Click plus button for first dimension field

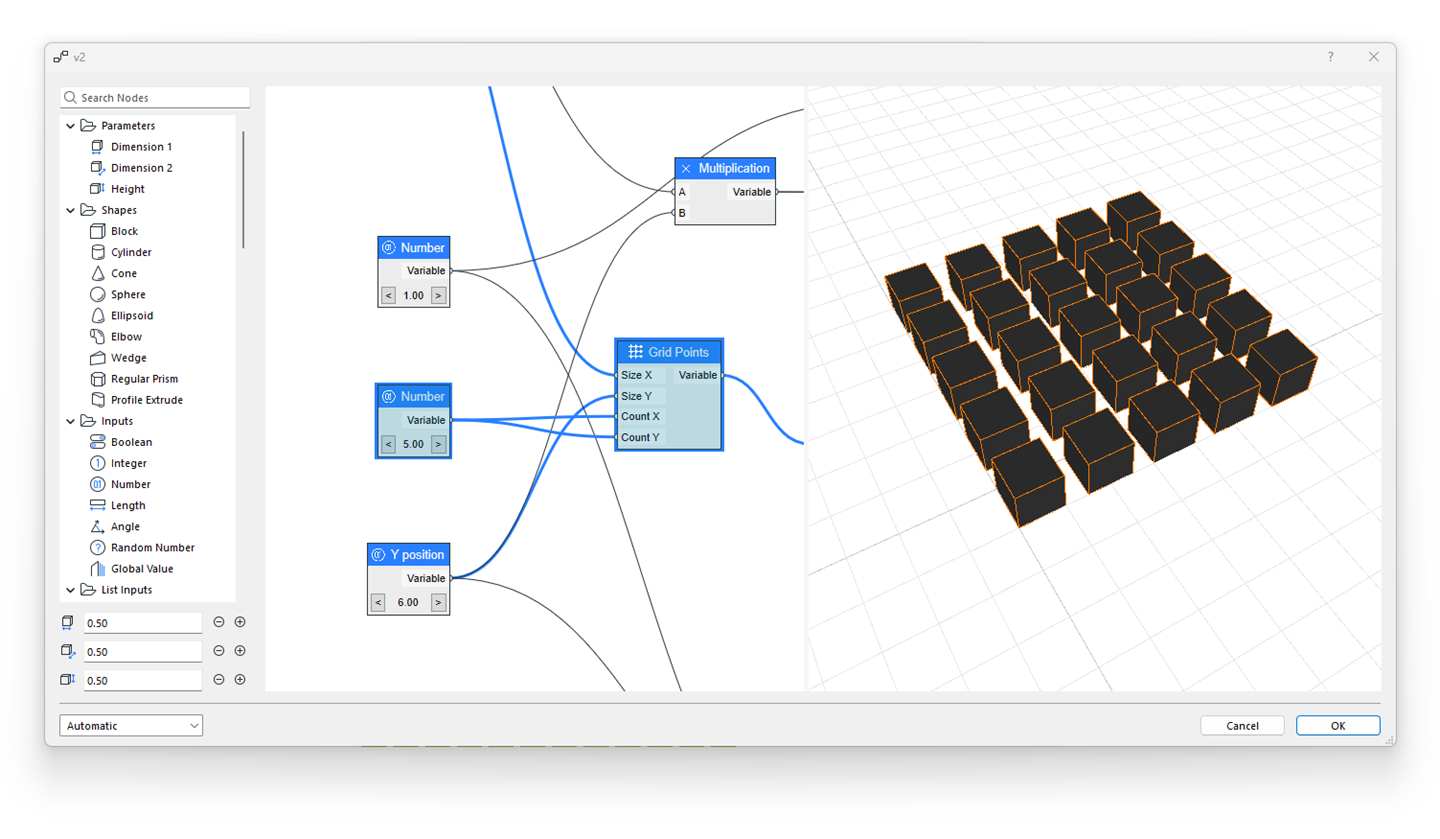(240, 622)
